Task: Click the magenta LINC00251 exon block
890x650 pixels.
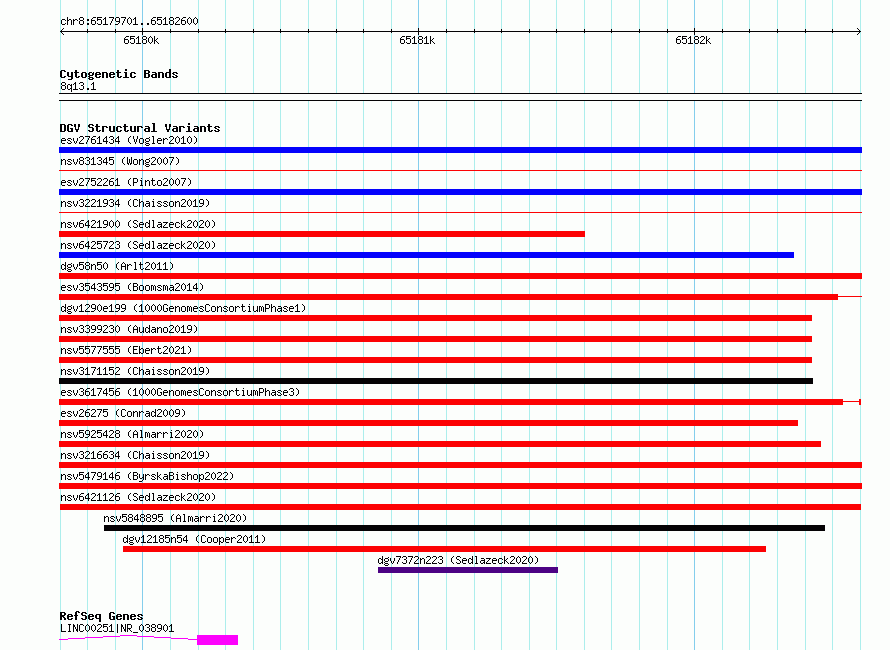Action: 217,640
